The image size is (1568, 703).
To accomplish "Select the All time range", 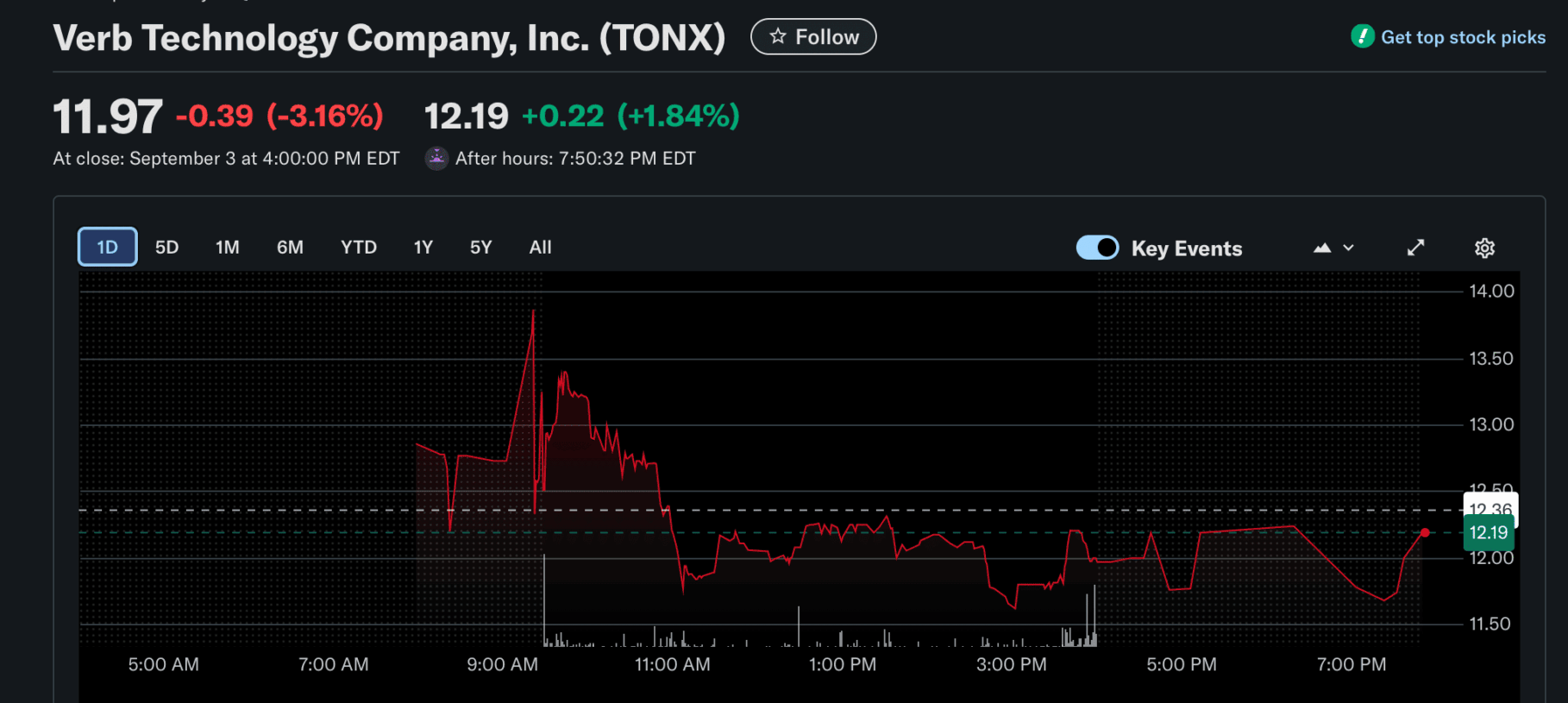I will tap(540, 248).
